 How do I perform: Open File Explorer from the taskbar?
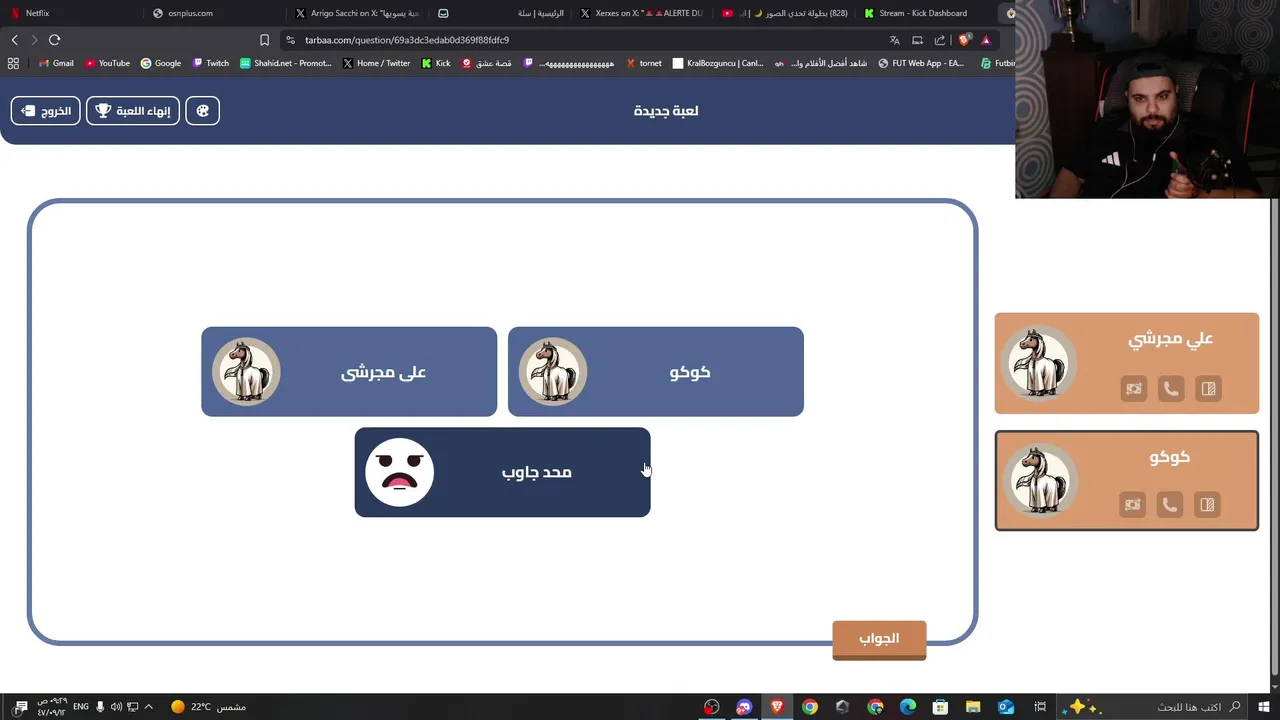pyautogui.click(x=973, y=707)
